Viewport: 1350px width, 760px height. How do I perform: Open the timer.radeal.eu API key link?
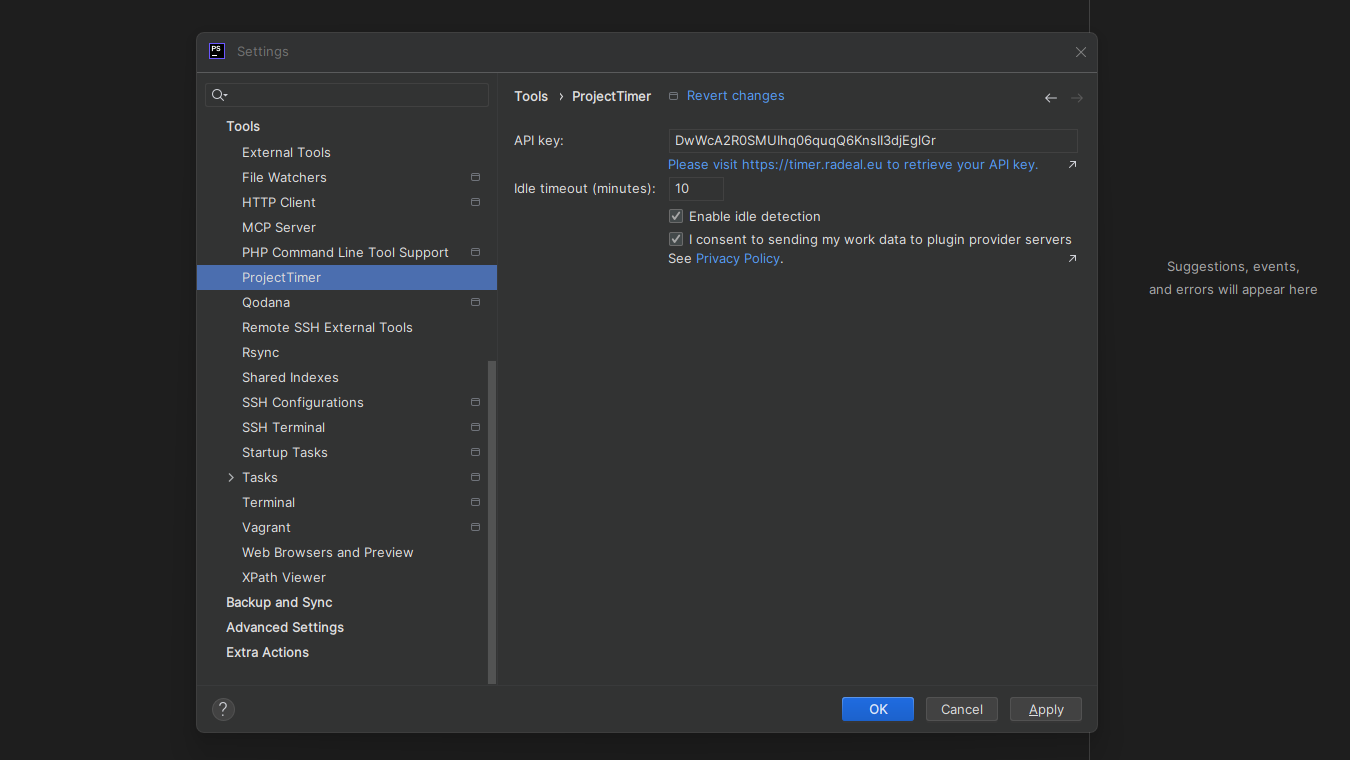click(853, 164)
